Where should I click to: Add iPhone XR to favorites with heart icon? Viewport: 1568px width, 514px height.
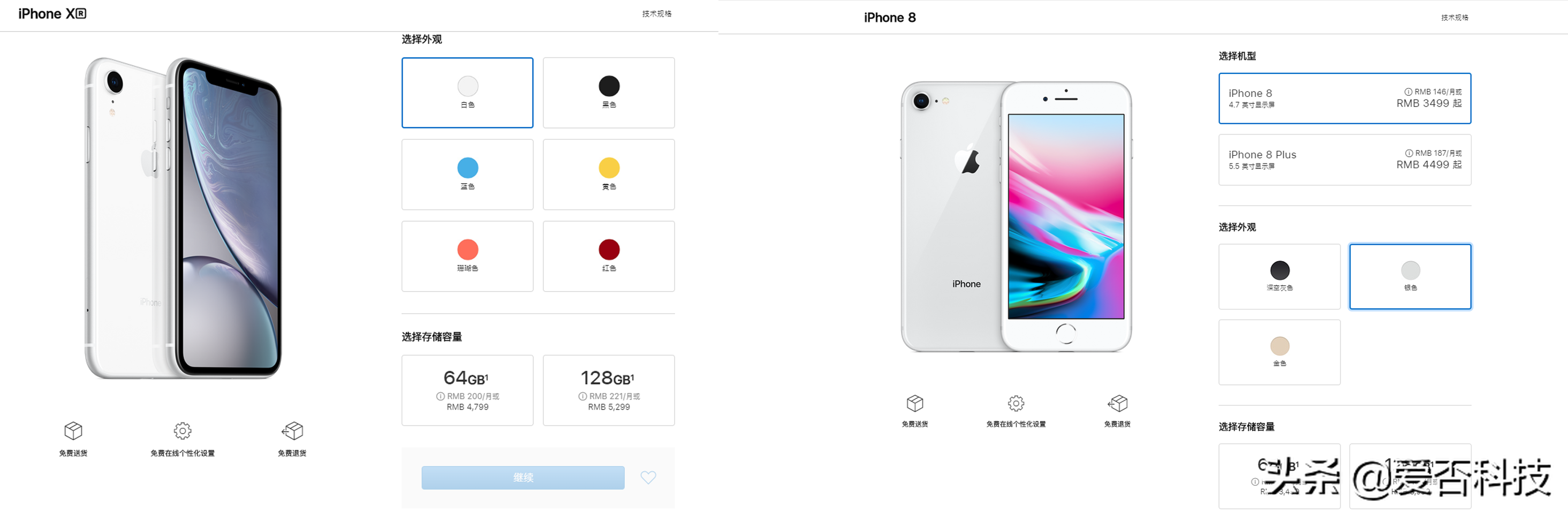pos(648,478)
